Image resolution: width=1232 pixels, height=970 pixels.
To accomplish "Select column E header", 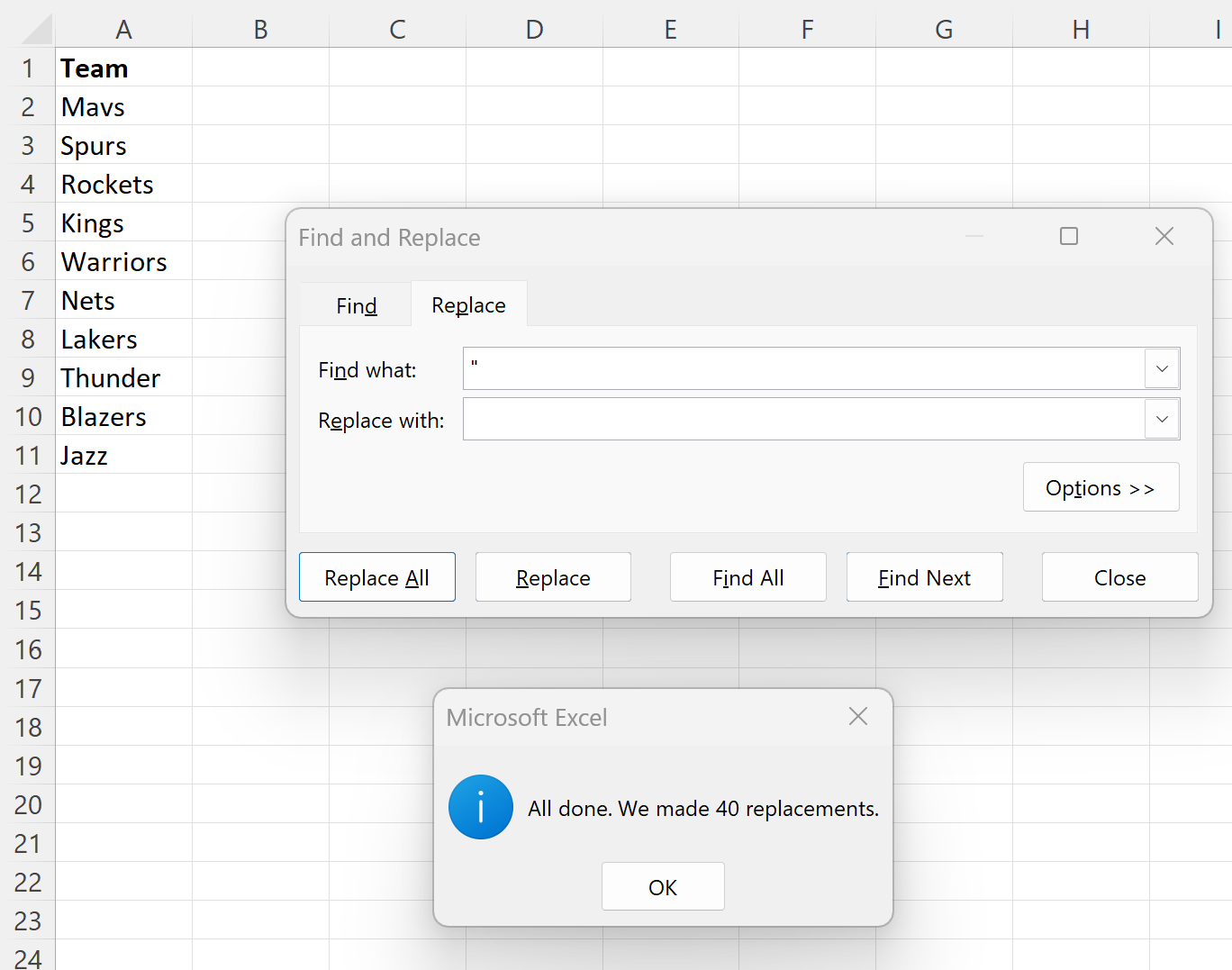I will 671,29.
